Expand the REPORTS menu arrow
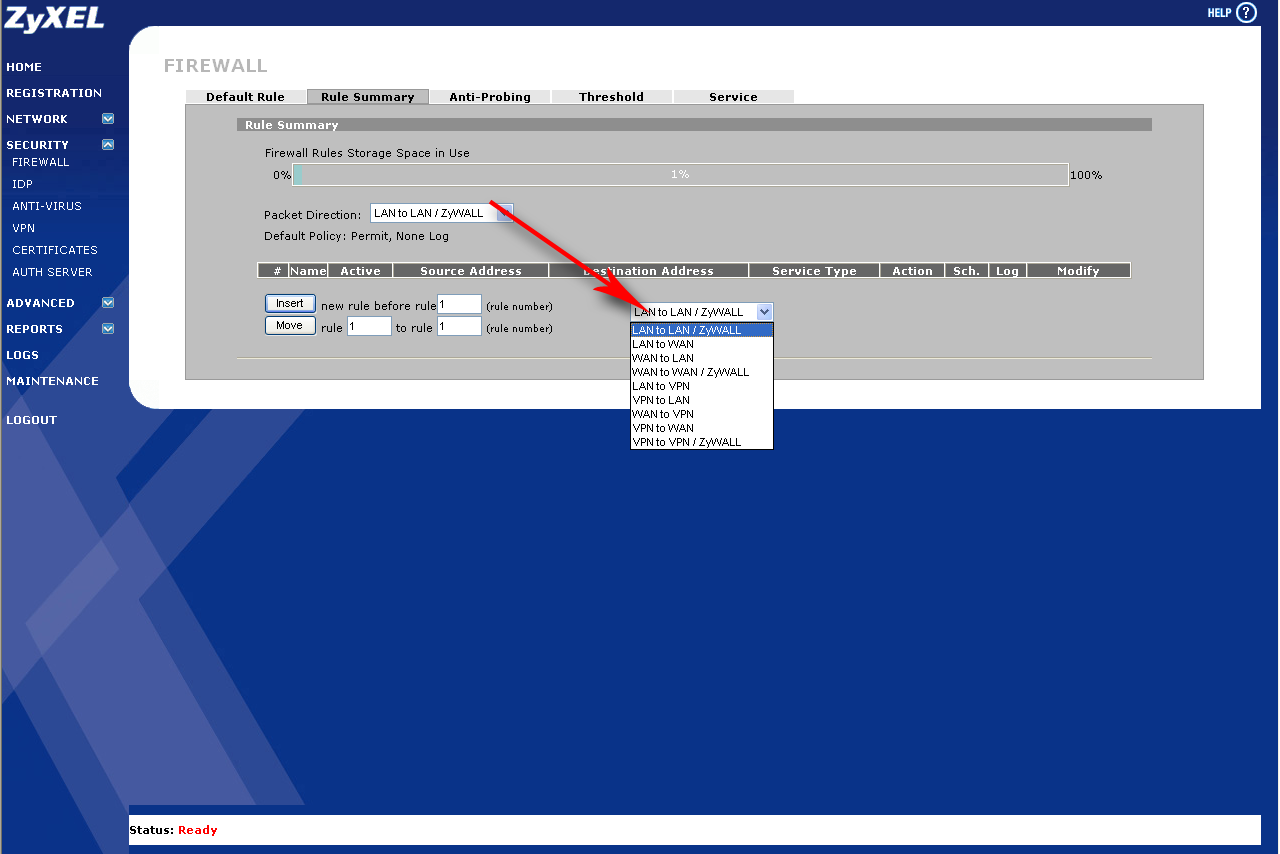Image resolution: width=1280 pixels, height=854 pixels. pyautogui.click(x=108, y=329)
